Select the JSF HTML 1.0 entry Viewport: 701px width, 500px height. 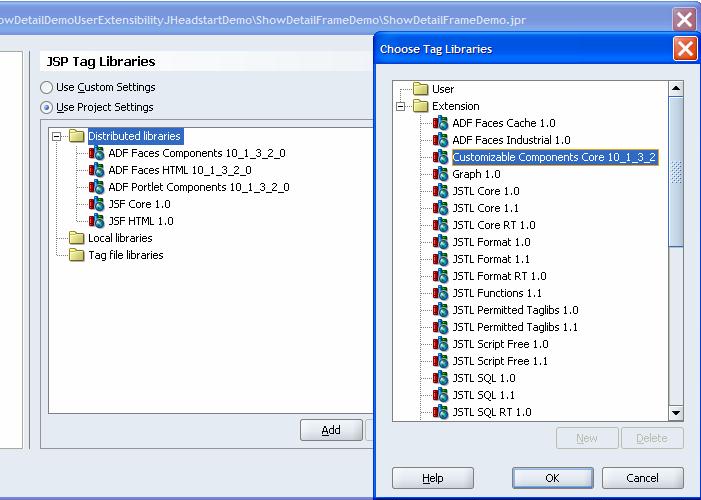coord(141,221)
